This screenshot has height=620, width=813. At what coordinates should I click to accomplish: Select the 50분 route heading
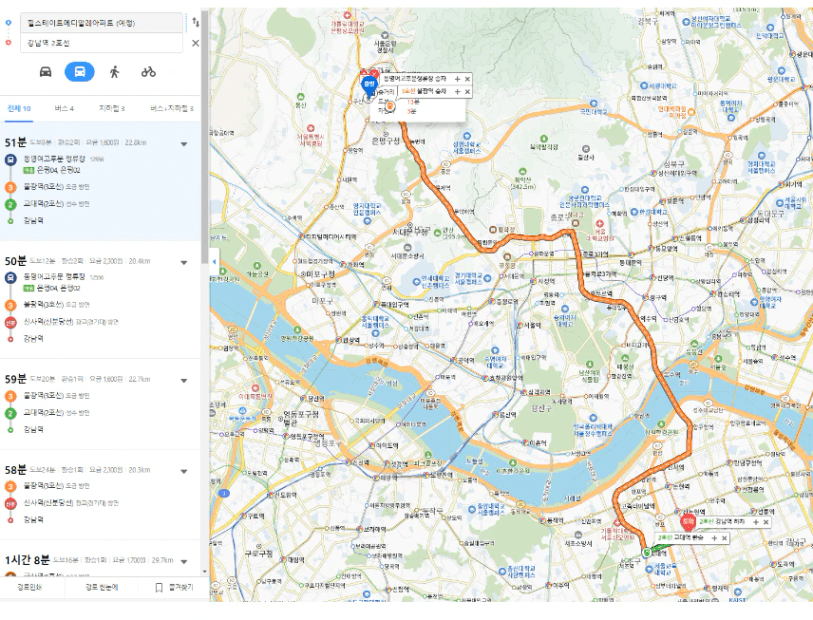click(16, 261)
